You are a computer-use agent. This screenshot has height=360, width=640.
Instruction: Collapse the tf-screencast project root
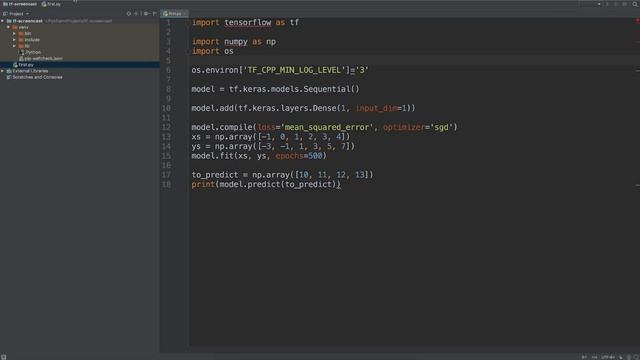point(3,21)
